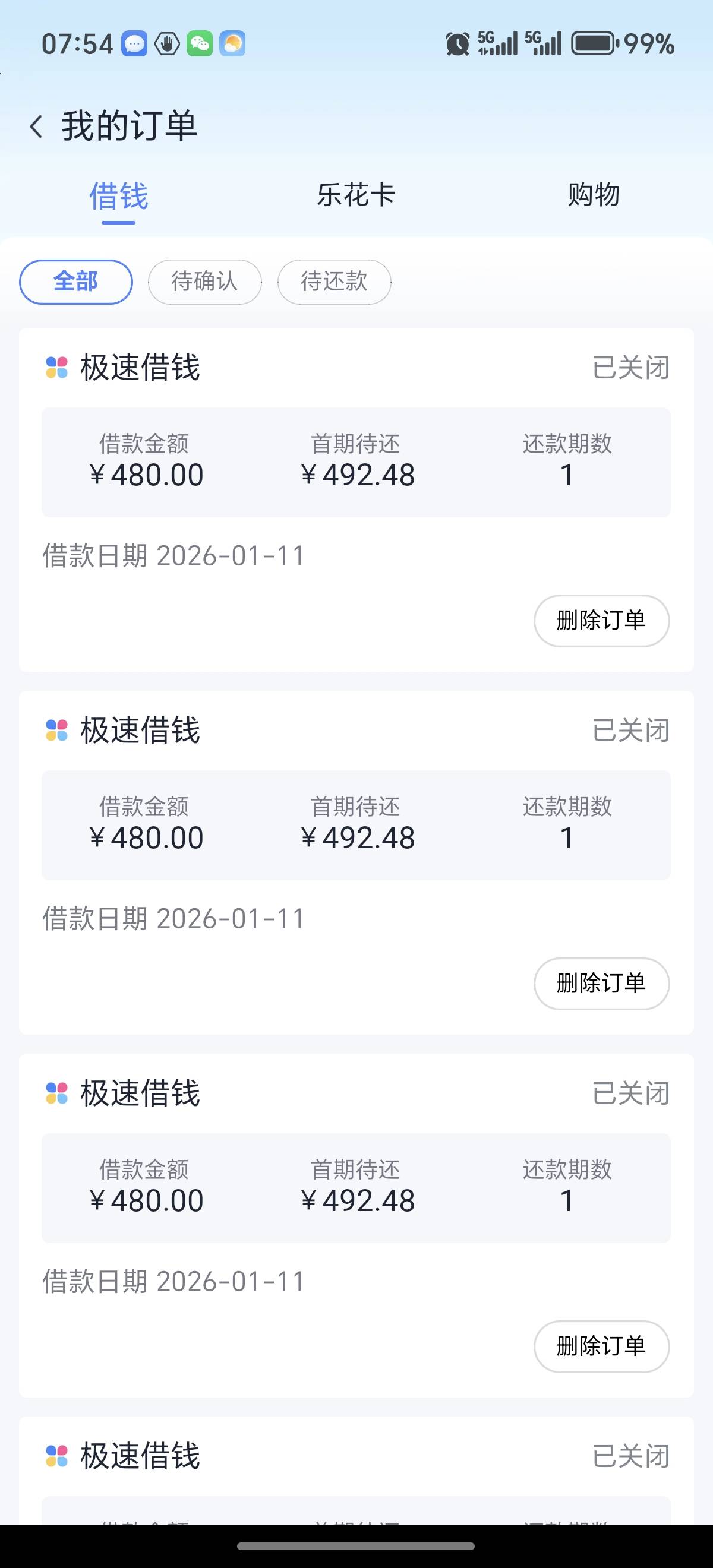The width and height of the screenshot is (713, 1568).
Task: Tap the colorful logo of first 极速借钱 order
Action: tap(56, 368)
